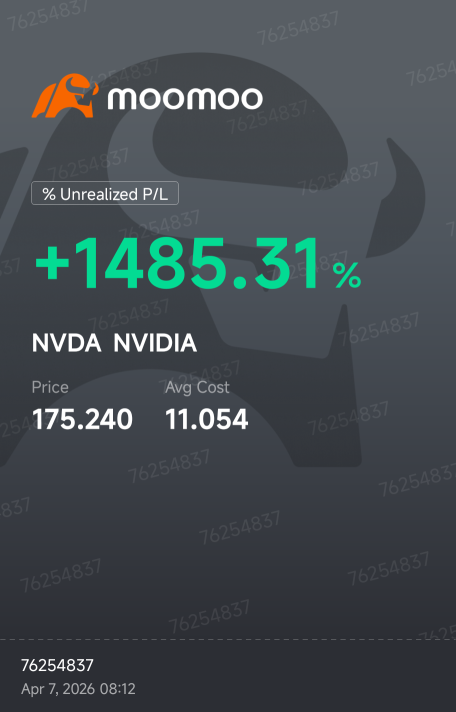The width and height of the screenshot is (456, 712).
Task: Select the 175.240 price value
Action: click(x=82, y=419)
